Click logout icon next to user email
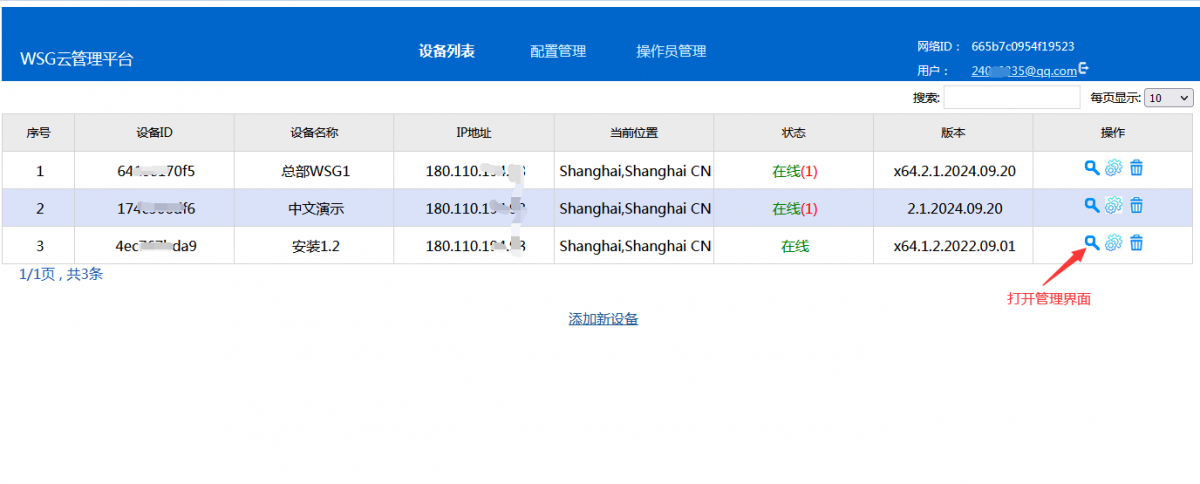This screenshot has width=1200, height=484. pyautogui.click(x=1084, y=69)
